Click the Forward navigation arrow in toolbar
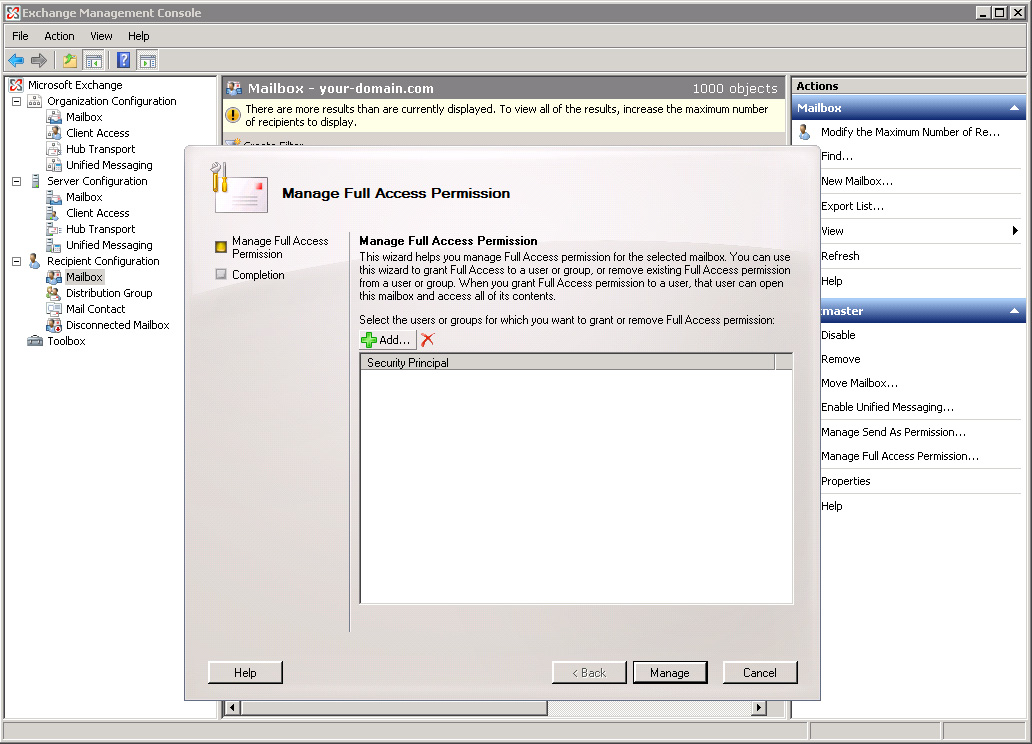The width and height of the screenshot is (1032, 744). pyautogui.click(x=39, y=61)
